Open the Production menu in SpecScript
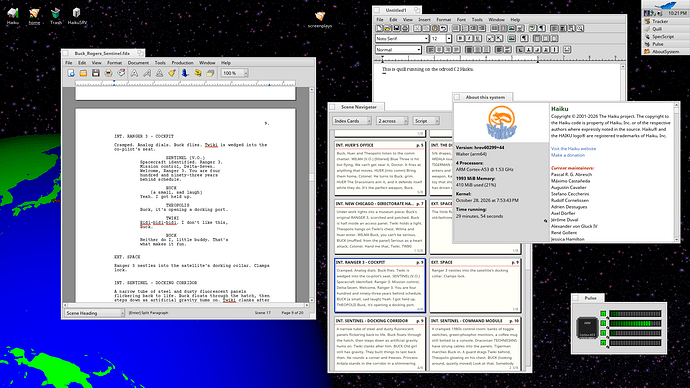 tap(182, 62)
